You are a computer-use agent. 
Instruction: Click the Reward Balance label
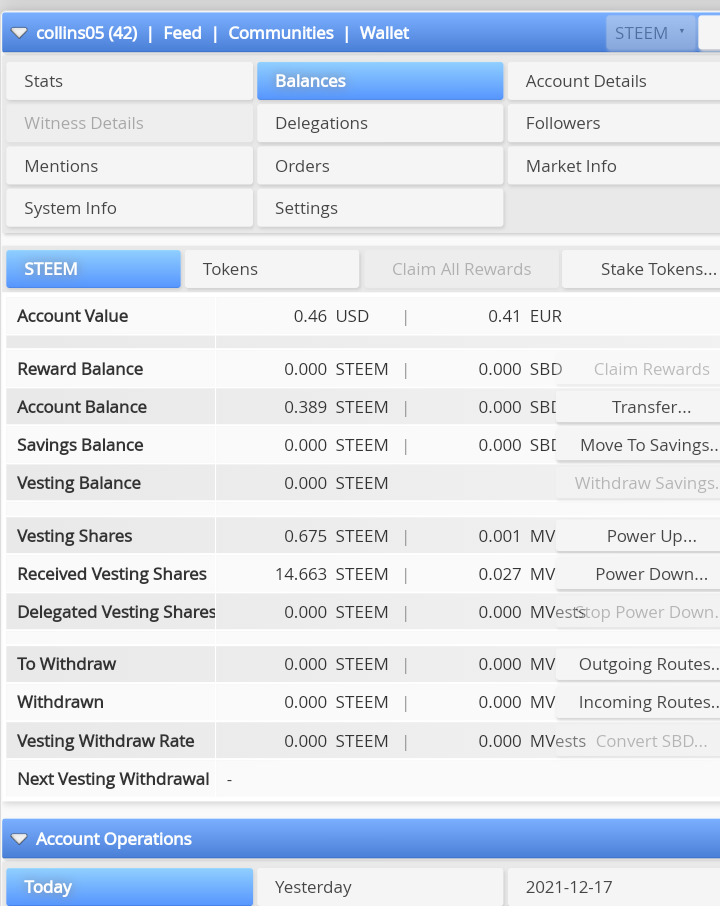pos(80,369)
